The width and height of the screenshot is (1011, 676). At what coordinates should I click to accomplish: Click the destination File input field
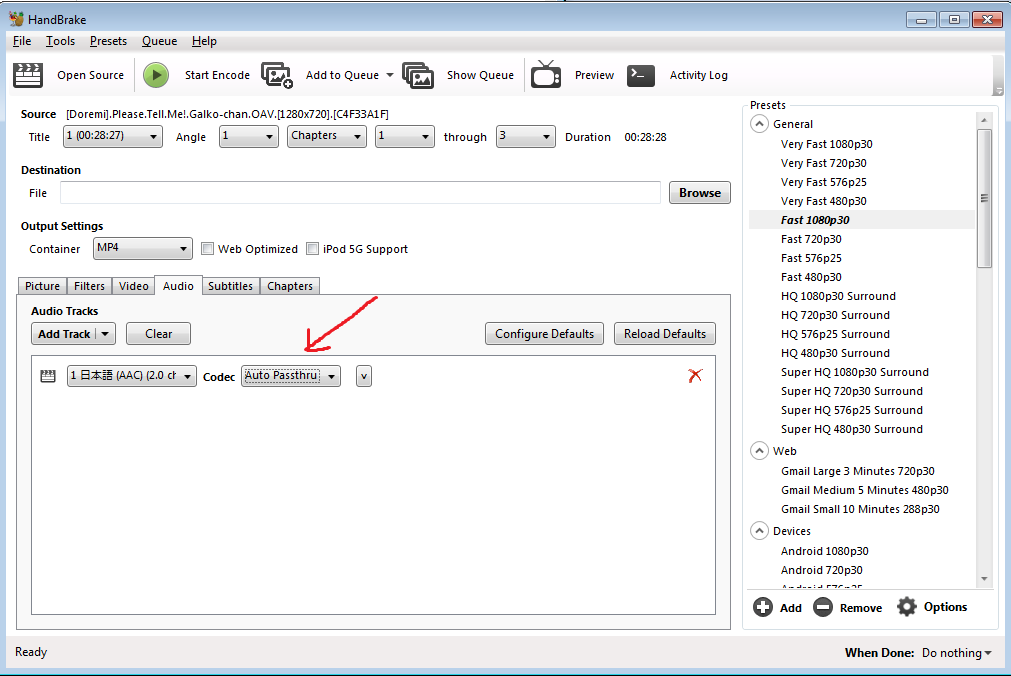360,193
